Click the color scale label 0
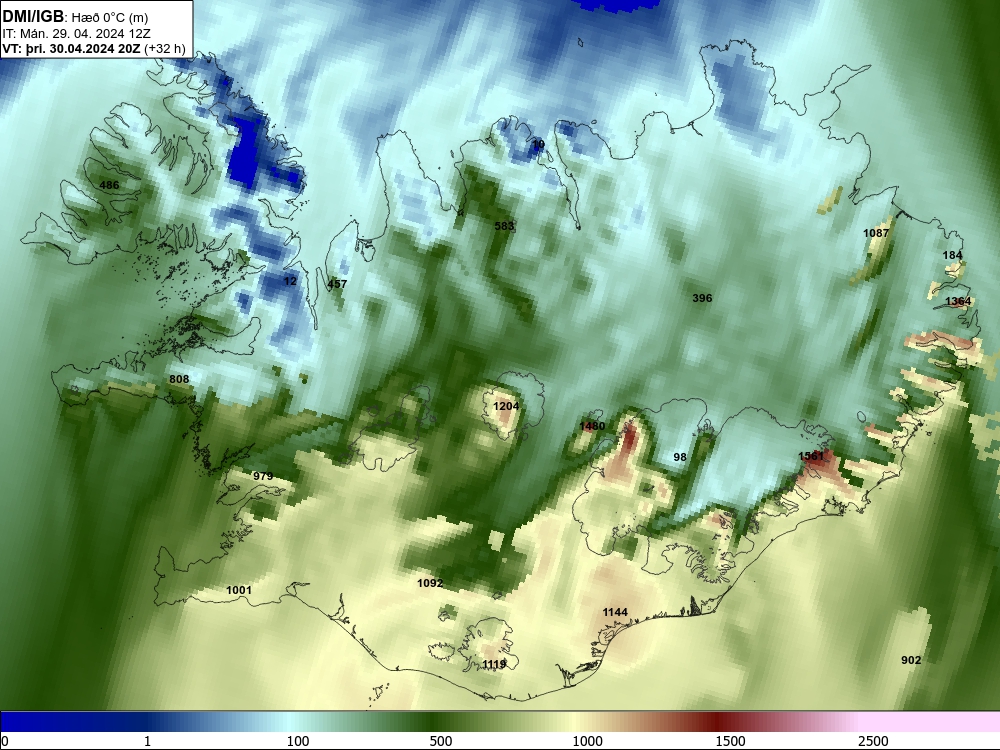Screen dimensions: 1000x750 pyautogui.click(x=6, y=741)
